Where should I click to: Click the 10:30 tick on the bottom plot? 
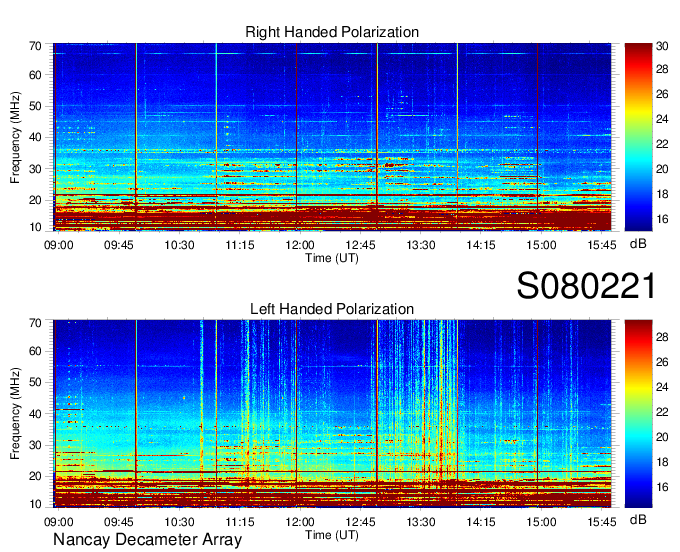[x=179, y=522]
